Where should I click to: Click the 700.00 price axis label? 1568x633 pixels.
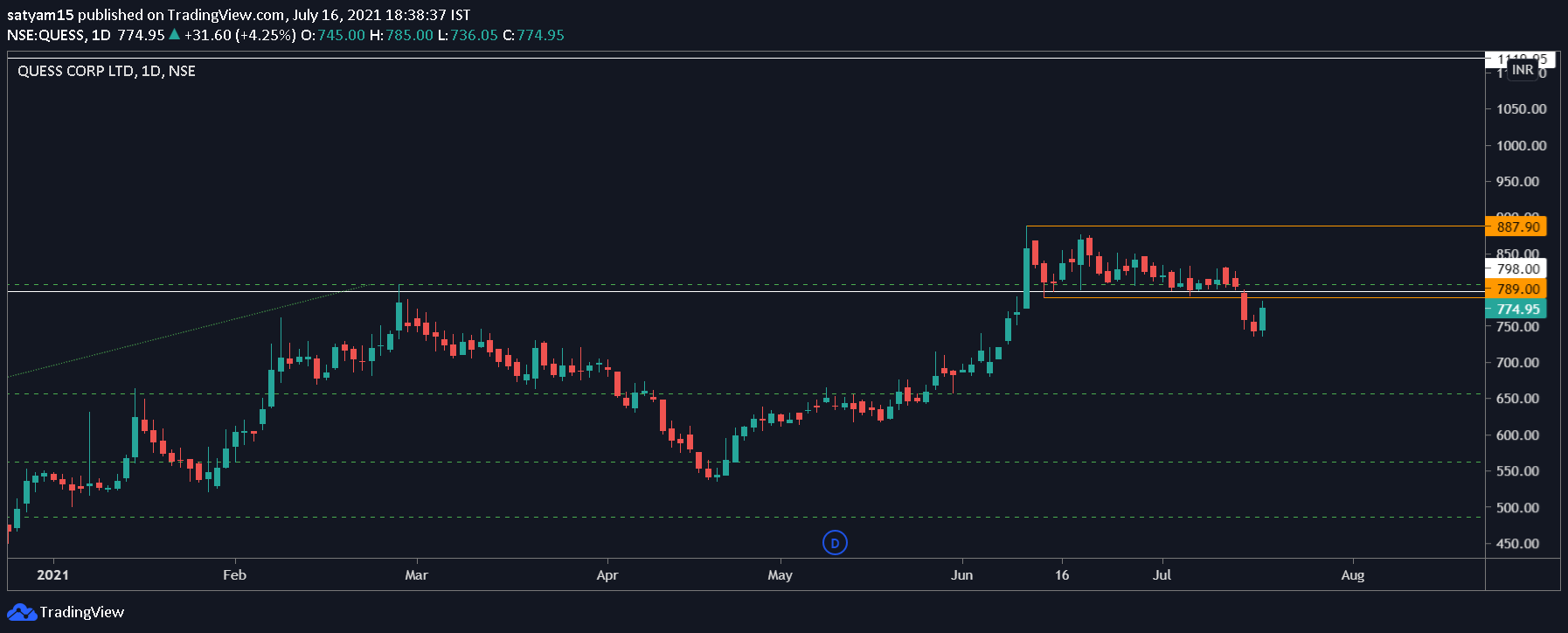pos(1518,362)
